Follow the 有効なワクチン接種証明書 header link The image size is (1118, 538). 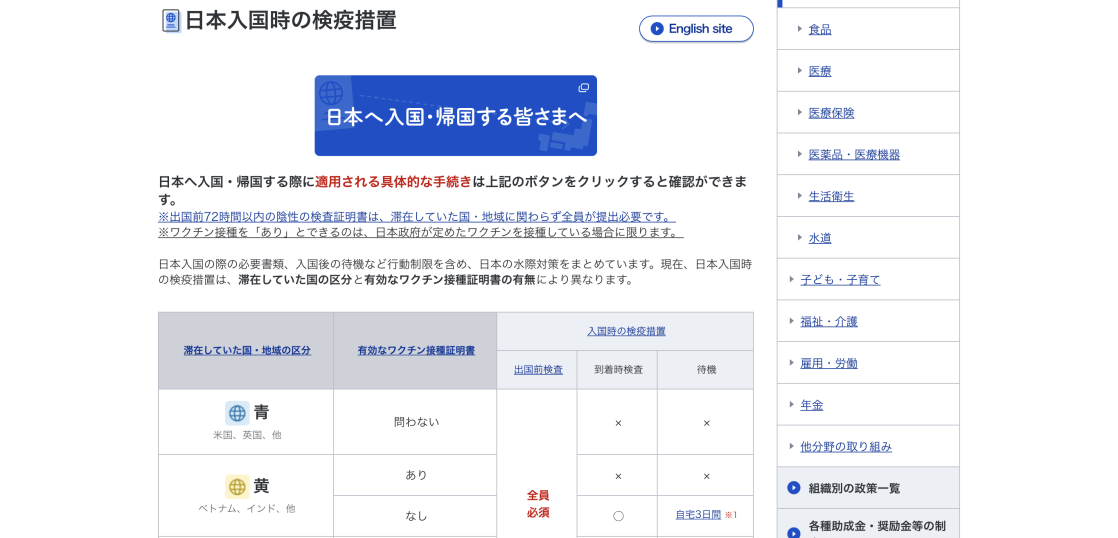point(415,351)
